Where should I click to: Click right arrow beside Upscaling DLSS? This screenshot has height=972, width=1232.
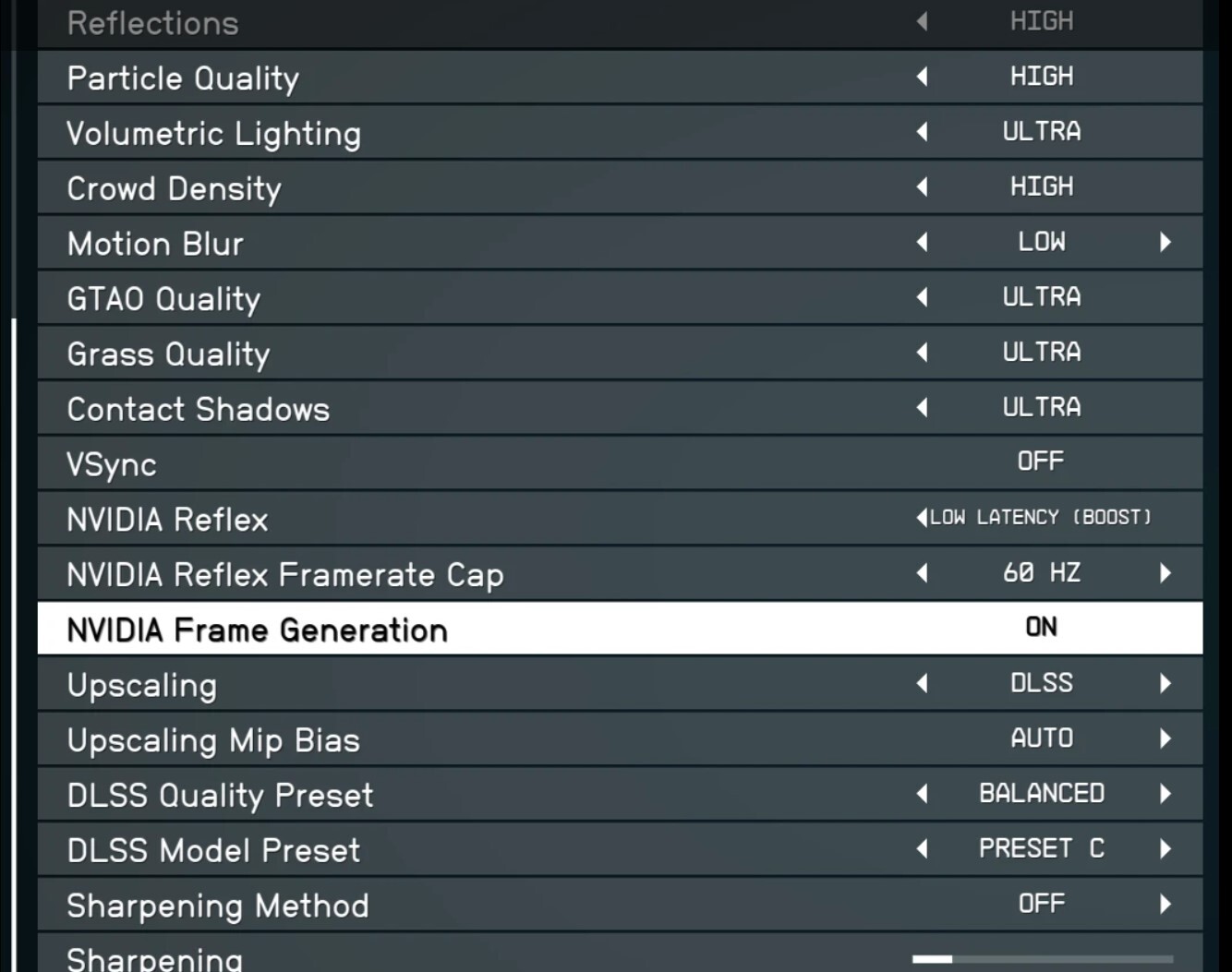point(1166,683)
